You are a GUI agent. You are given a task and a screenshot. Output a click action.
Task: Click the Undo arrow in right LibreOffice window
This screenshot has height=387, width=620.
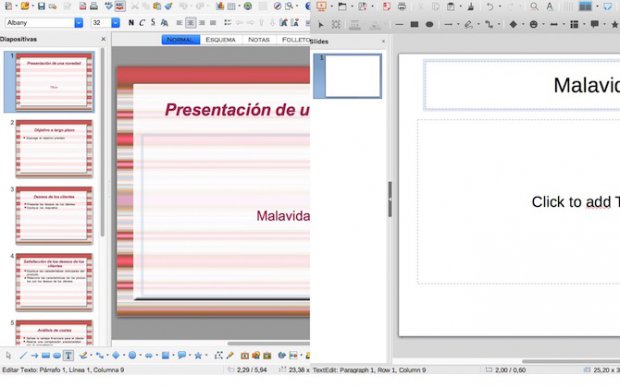(490, 6)
